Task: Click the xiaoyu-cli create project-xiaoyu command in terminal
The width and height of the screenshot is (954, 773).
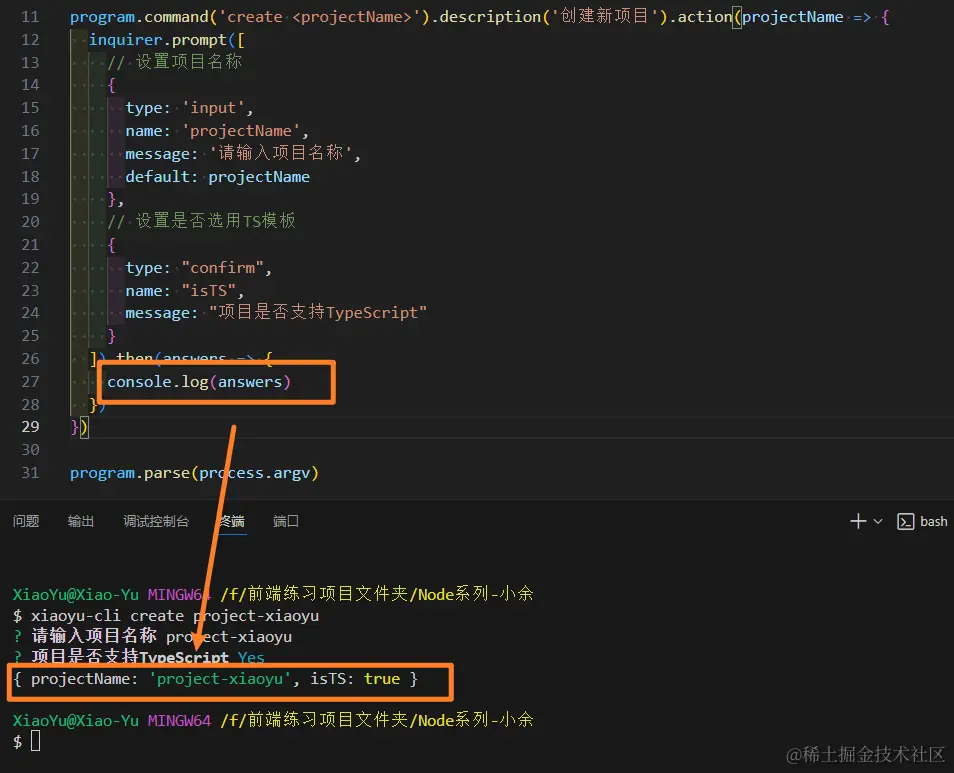Action: tap(175, 615)
